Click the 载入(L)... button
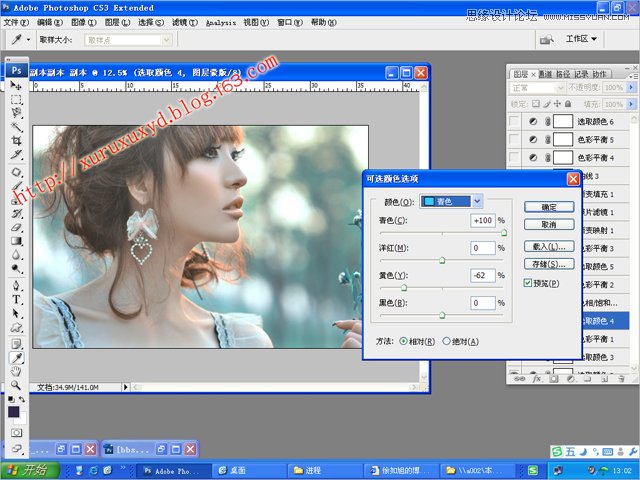 [x=549, y=246]
